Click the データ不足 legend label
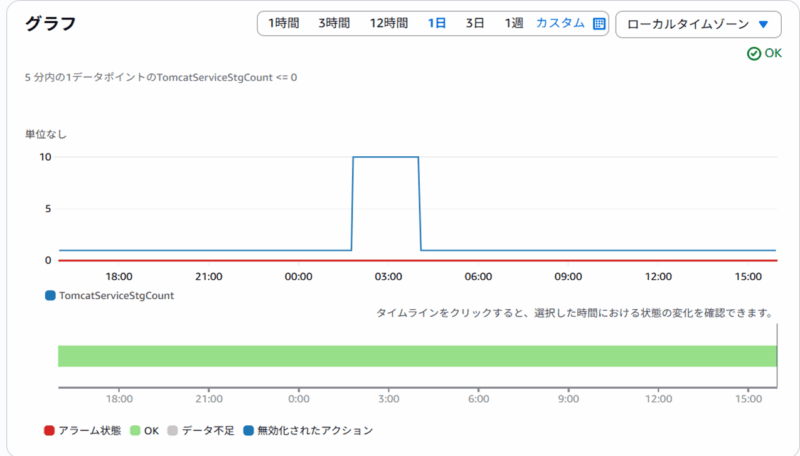The width and height of the screenshot is (800, 456). 208,430
